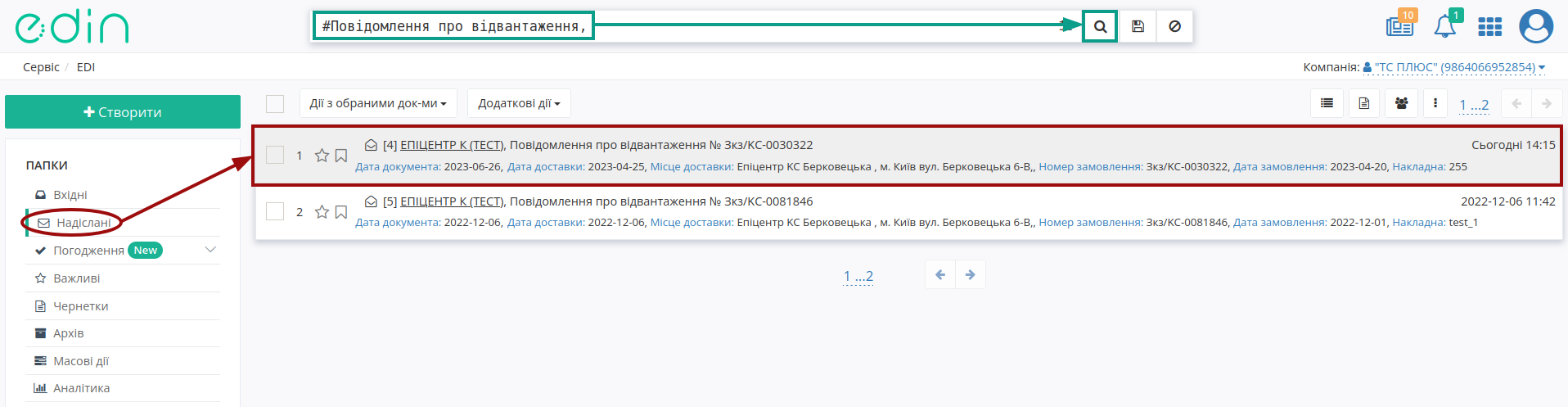Click the Сервіс breadcrumb link
This screenshot has height=407, width=1568.
41,67
